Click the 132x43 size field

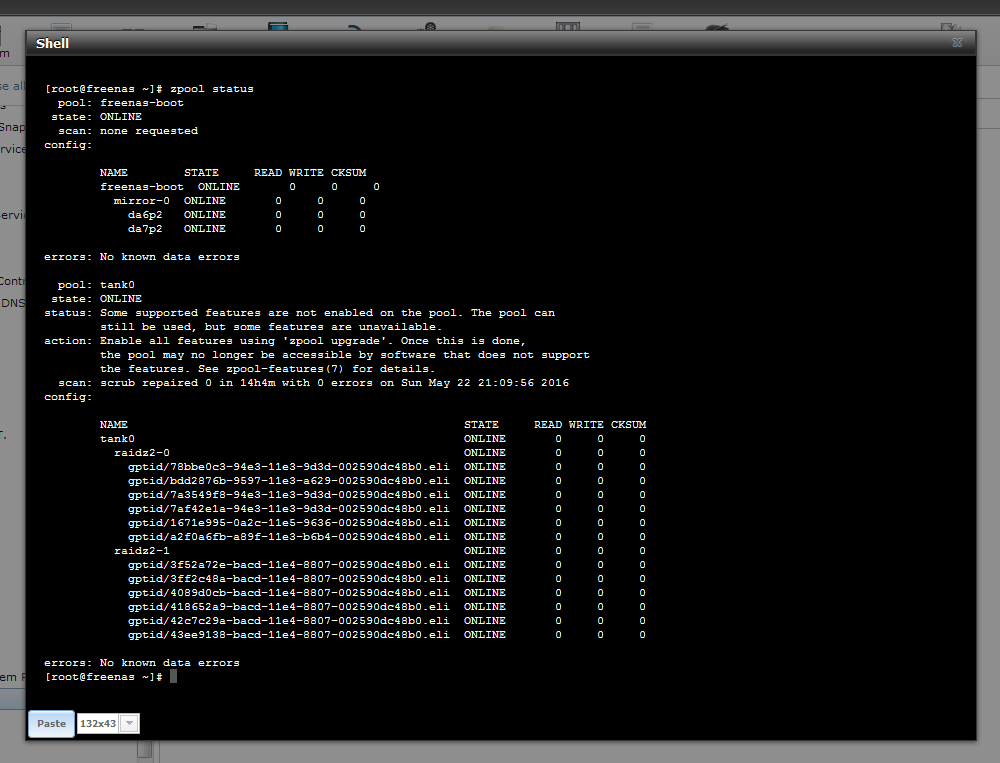tap(98, 723)
